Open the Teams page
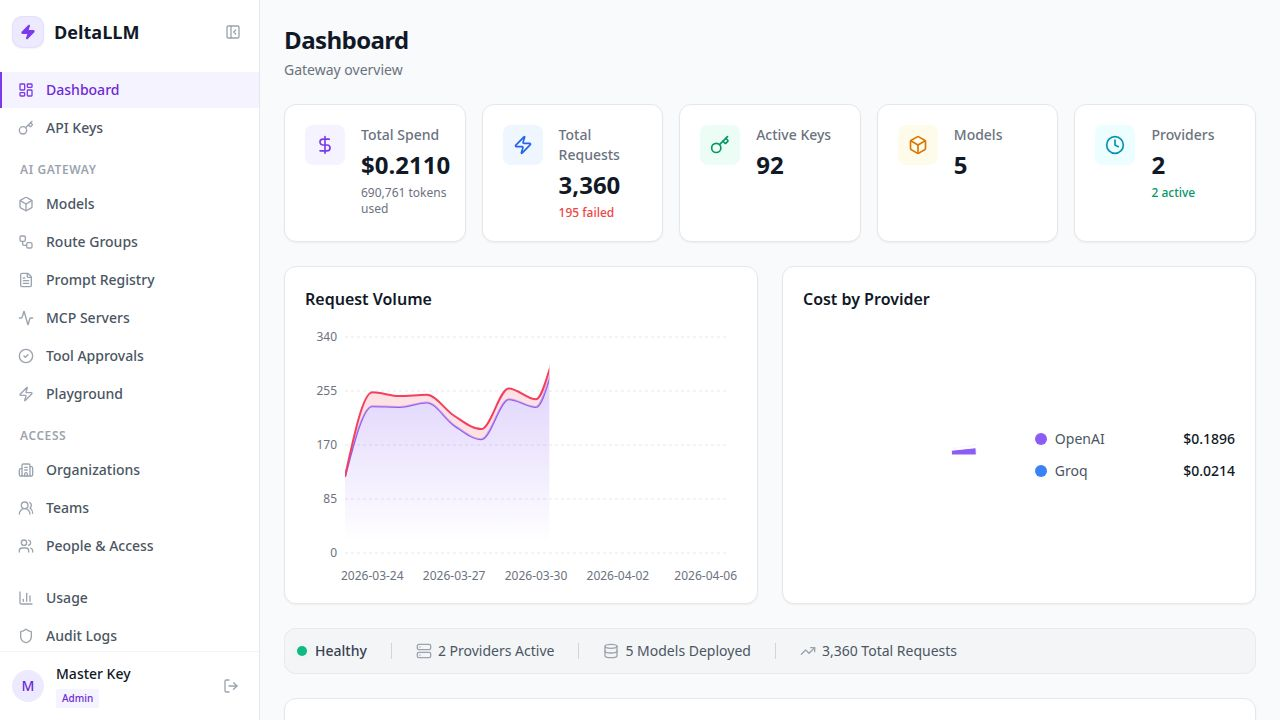This screenshot has height=720, width=1280. 130,508
